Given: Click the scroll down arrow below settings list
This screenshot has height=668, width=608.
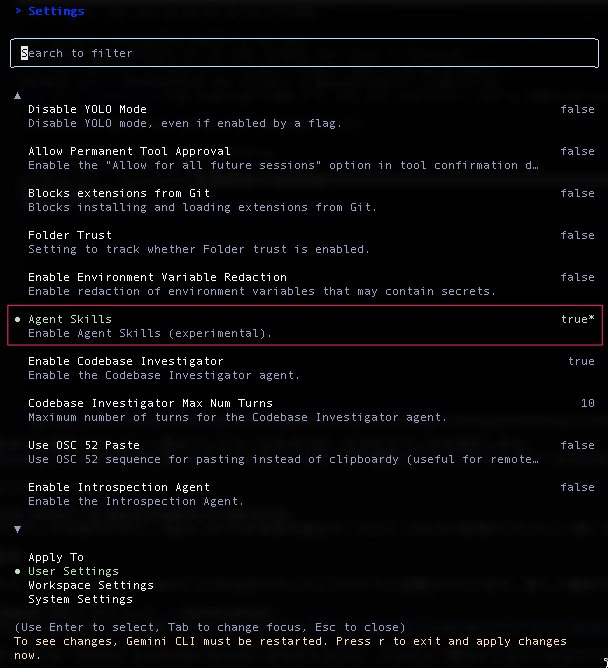Looking at the screenshot, I should point(17,529).
